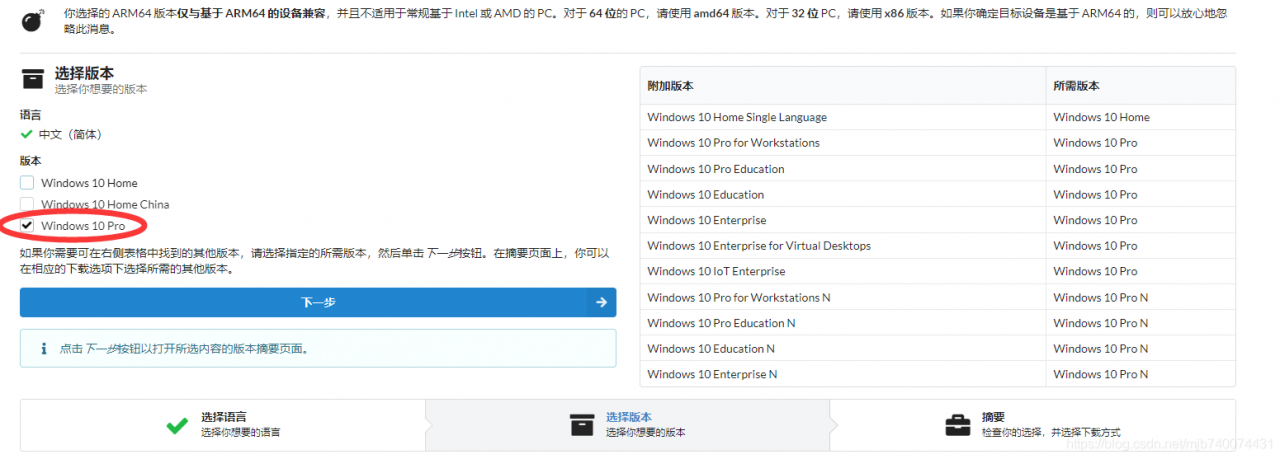Image resolution: width=1280 pixels, height=459 pixels.
Task: Click the arrow icon on the 下一步 button
Action: click(x=601, y=302)
